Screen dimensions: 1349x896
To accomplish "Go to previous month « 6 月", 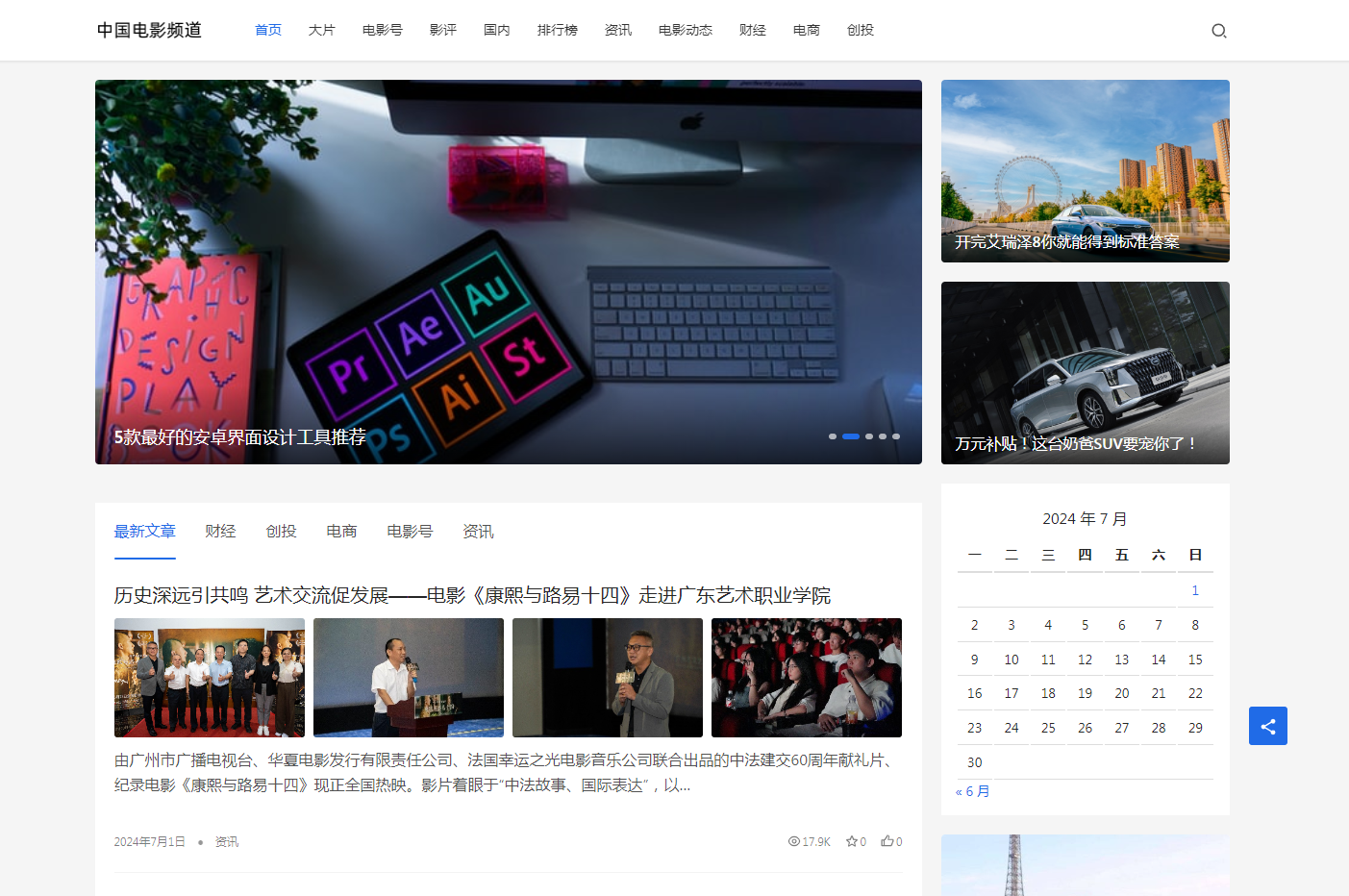I will click(973, 791).
